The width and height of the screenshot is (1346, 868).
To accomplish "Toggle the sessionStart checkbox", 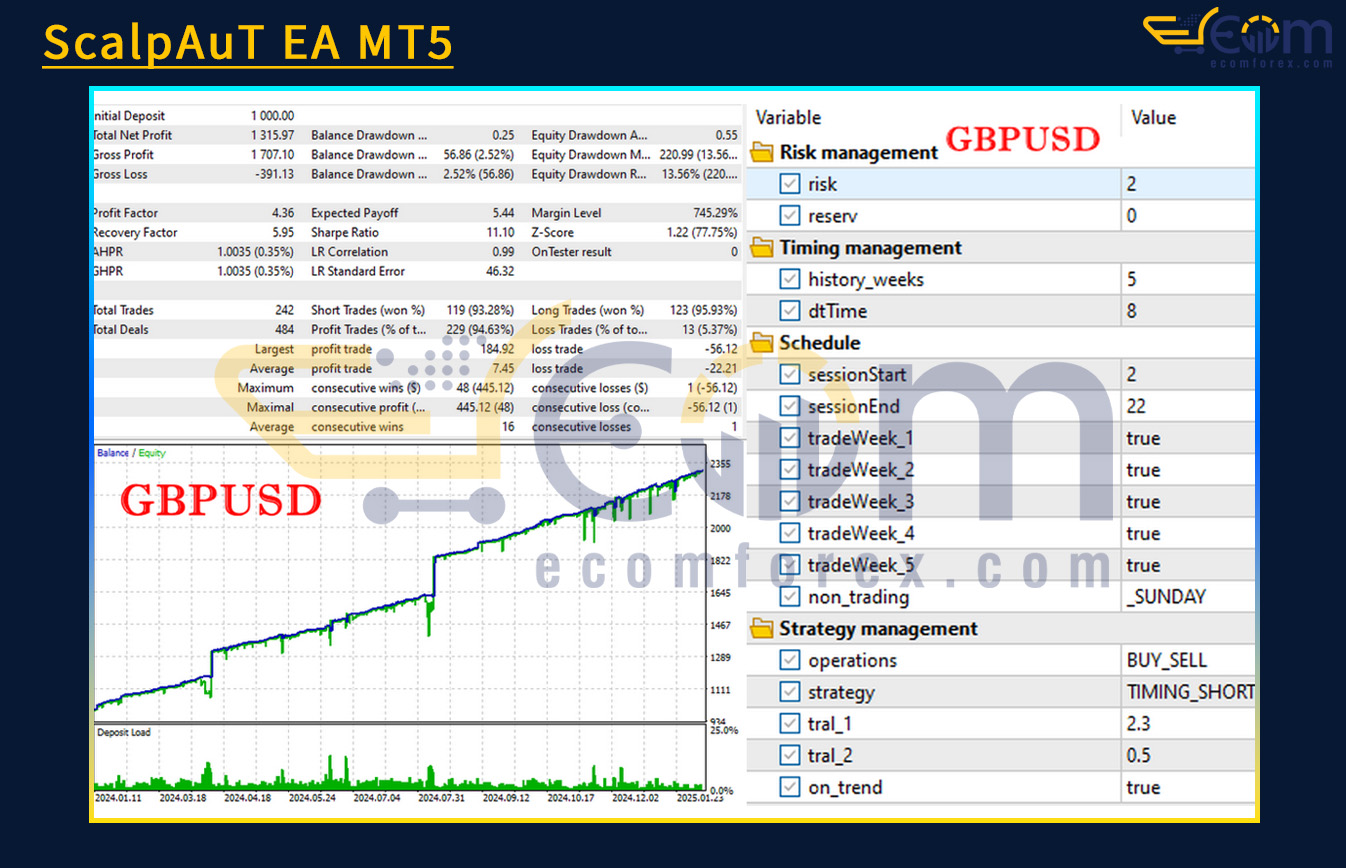I will pos(790,375).
